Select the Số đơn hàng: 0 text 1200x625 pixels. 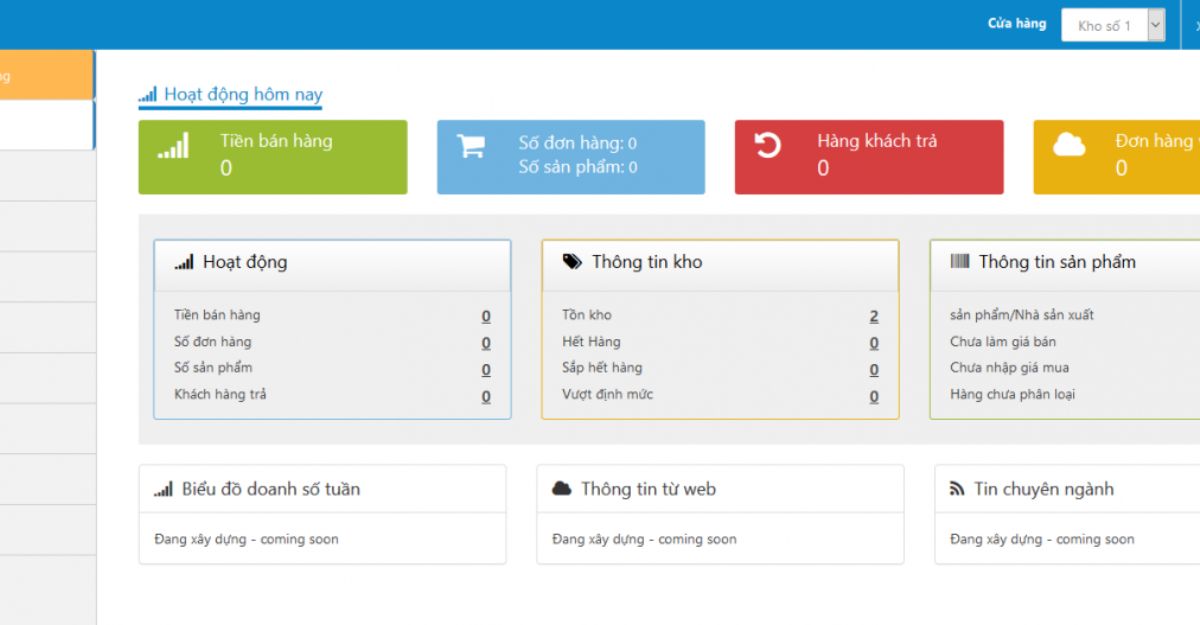point(577,143)
